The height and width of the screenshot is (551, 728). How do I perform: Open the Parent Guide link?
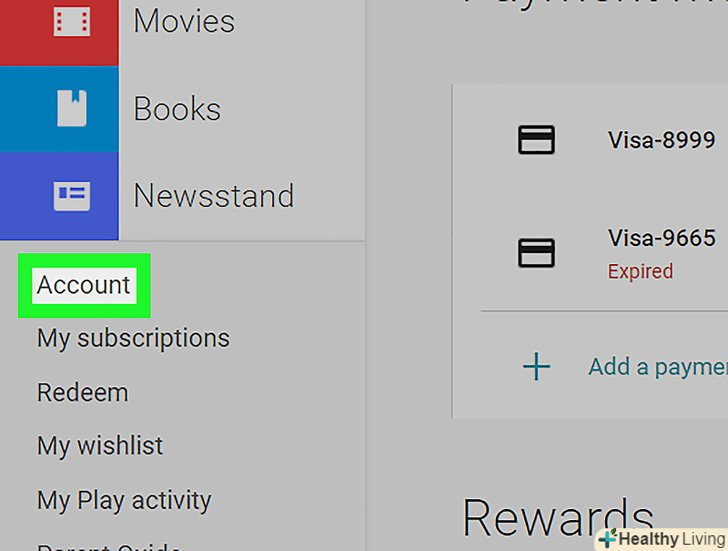click(x=109, y=546)
